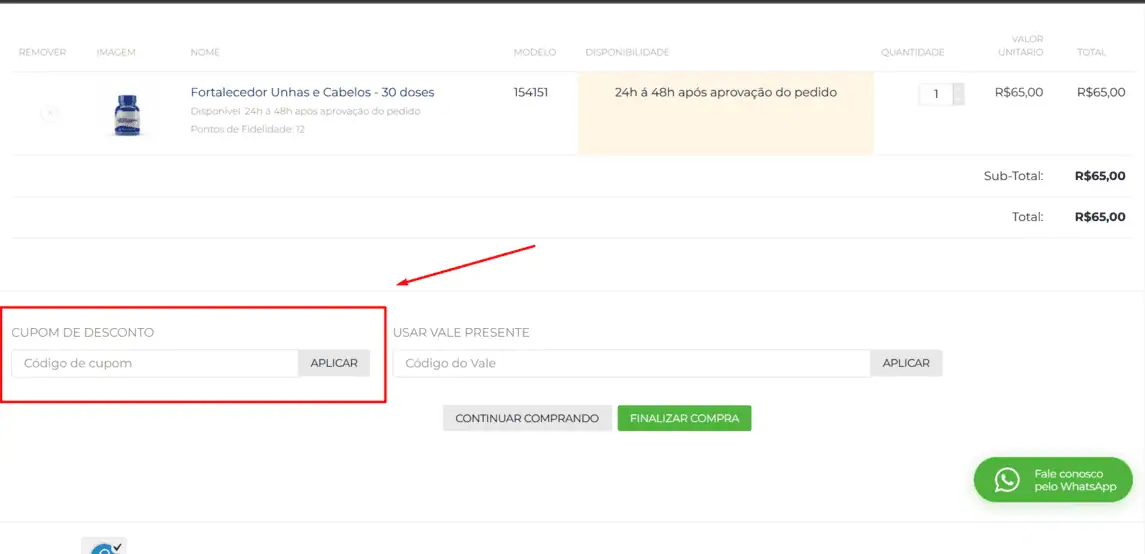Decrease product quantity with down arrow

click(x=959, y=100)
